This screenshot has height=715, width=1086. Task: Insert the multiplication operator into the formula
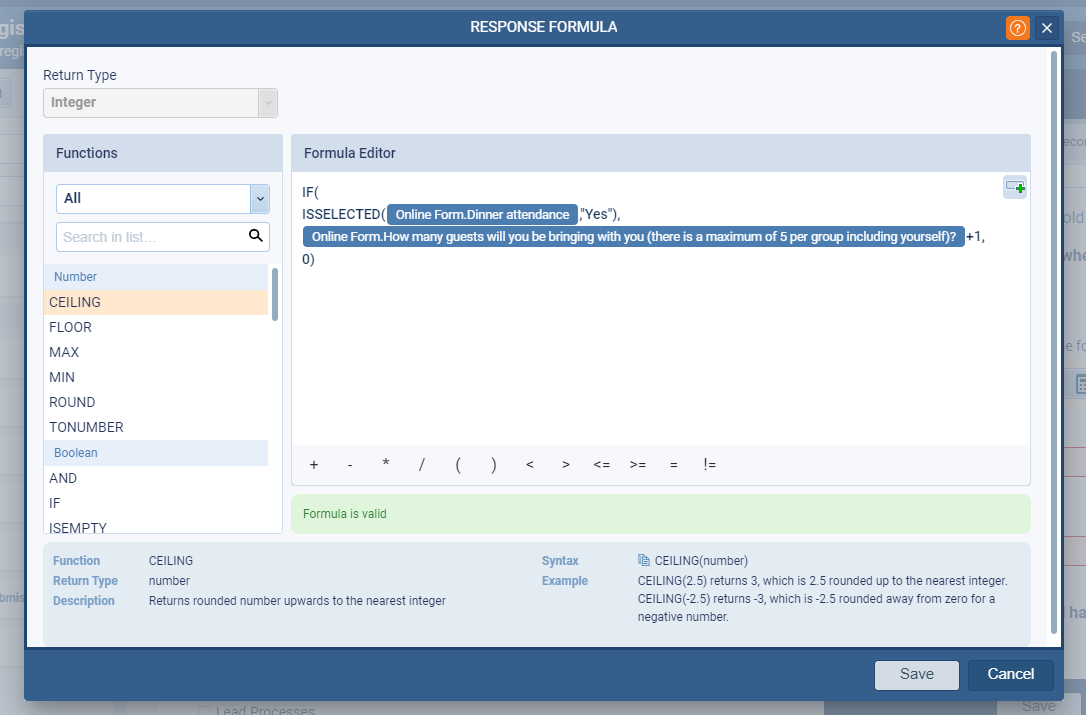point(385,464)
